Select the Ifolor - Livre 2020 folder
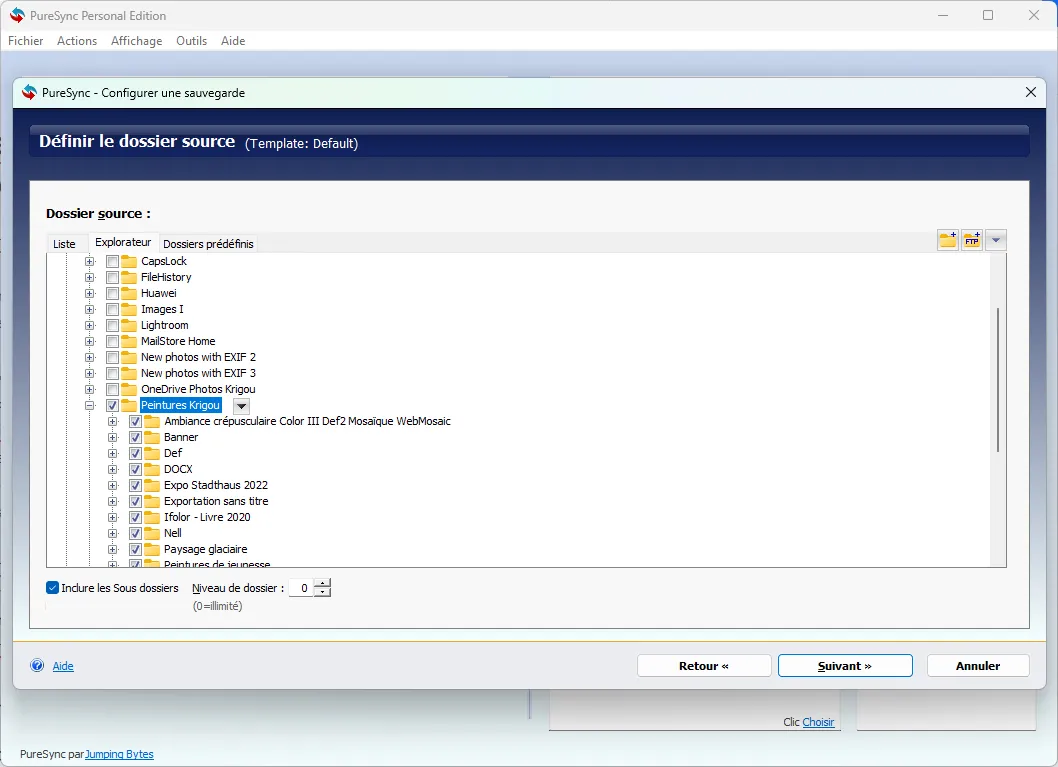Screen dimensions: 1058x767 point(207,517)
